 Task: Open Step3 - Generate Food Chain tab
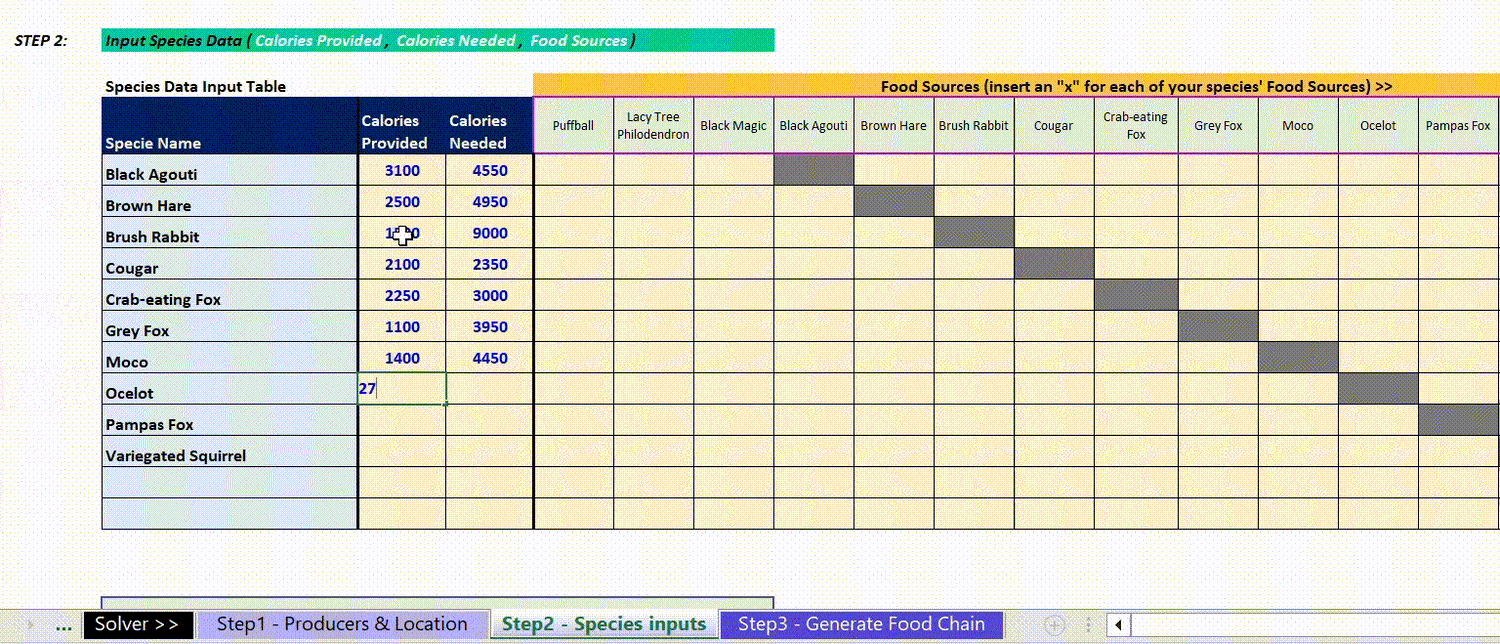(x=861, y=623)
